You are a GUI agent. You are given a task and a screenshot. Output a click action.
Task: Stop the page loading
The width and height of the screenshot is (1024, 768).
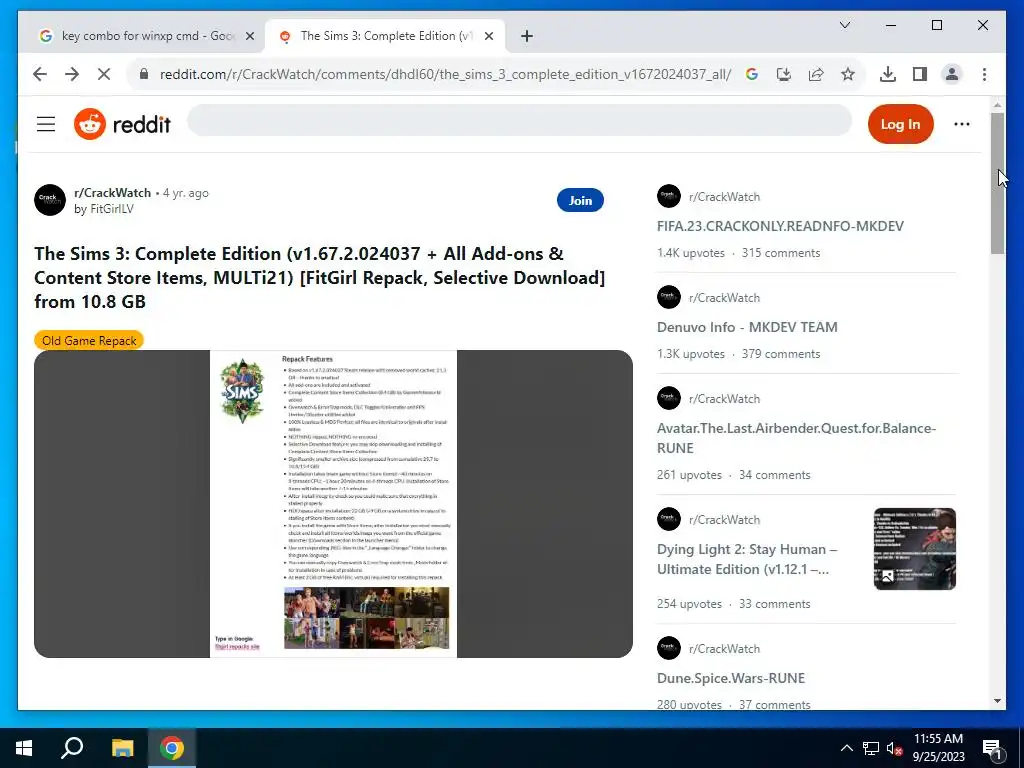point(104,74)
